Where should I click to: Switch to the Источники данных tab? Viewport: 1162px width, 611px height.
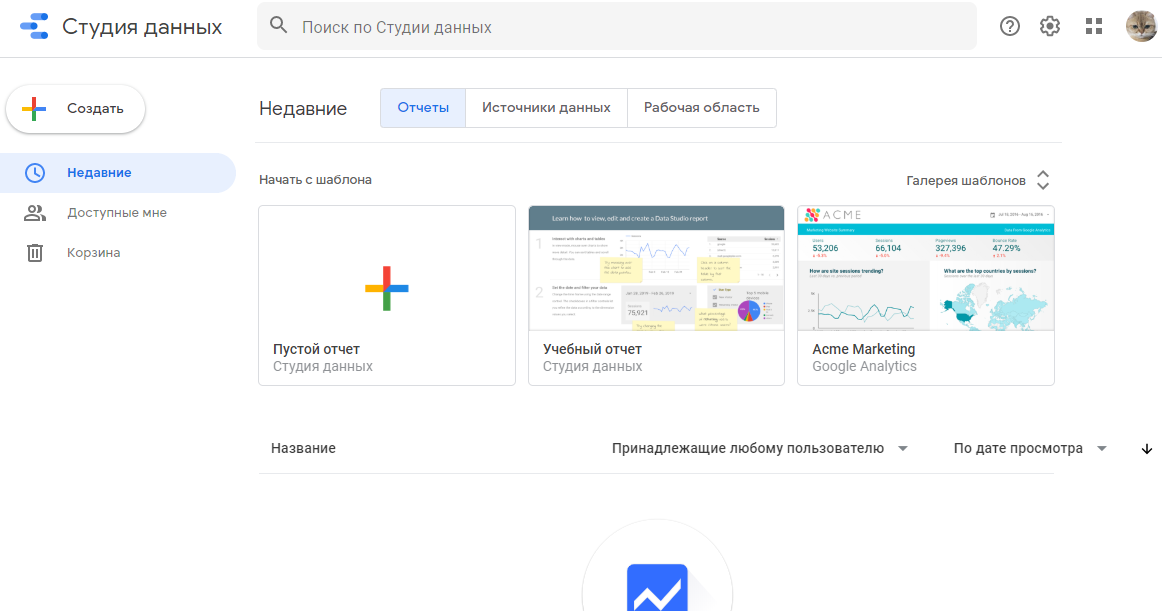pyautogui.click(x=546, y=108)
